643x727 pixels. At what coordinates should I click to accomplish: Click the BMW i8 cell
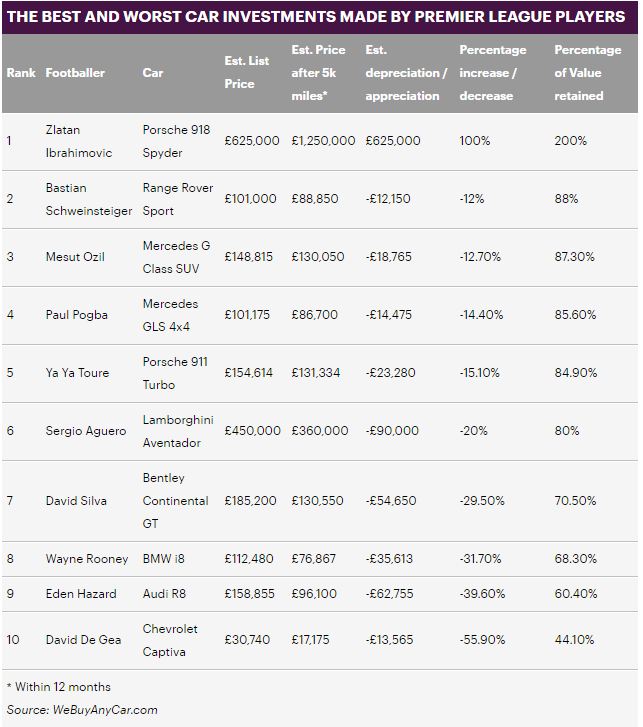(x=165, y=559)
